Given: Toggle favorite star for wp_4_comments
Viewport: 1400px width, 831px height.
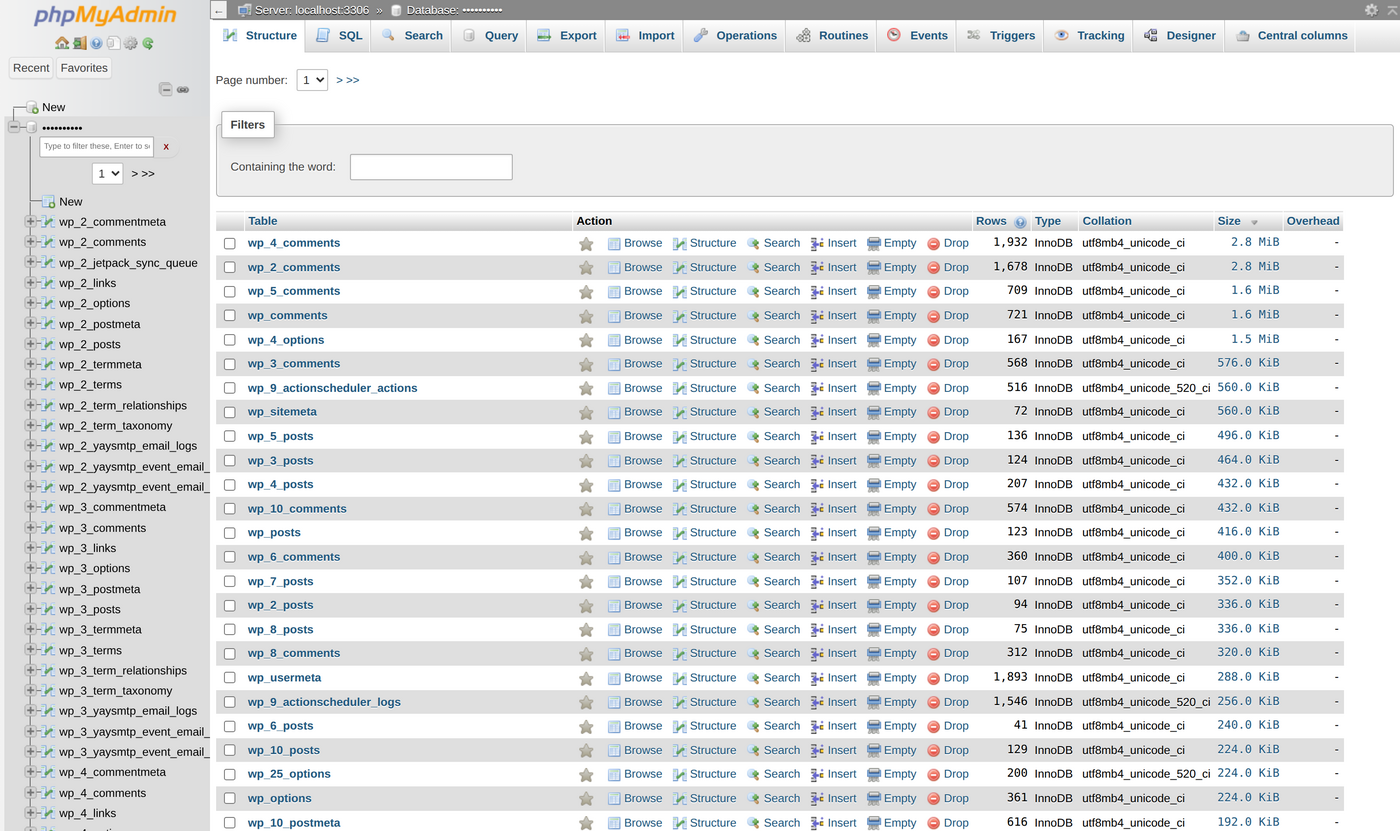Looking at the screenshot, I should click(x=586, y=243).
